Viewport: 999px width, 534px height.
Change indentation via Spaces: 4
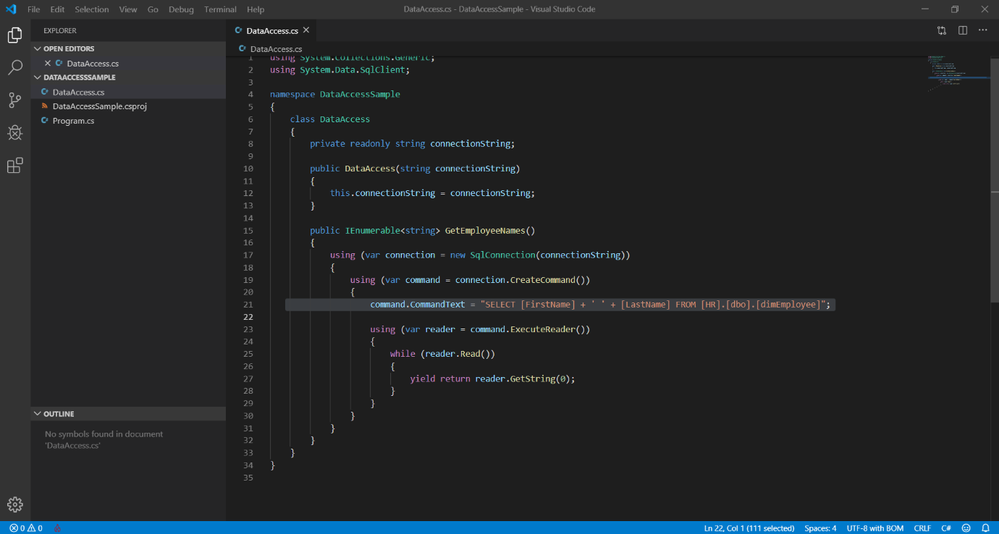[x=820, y=528]
